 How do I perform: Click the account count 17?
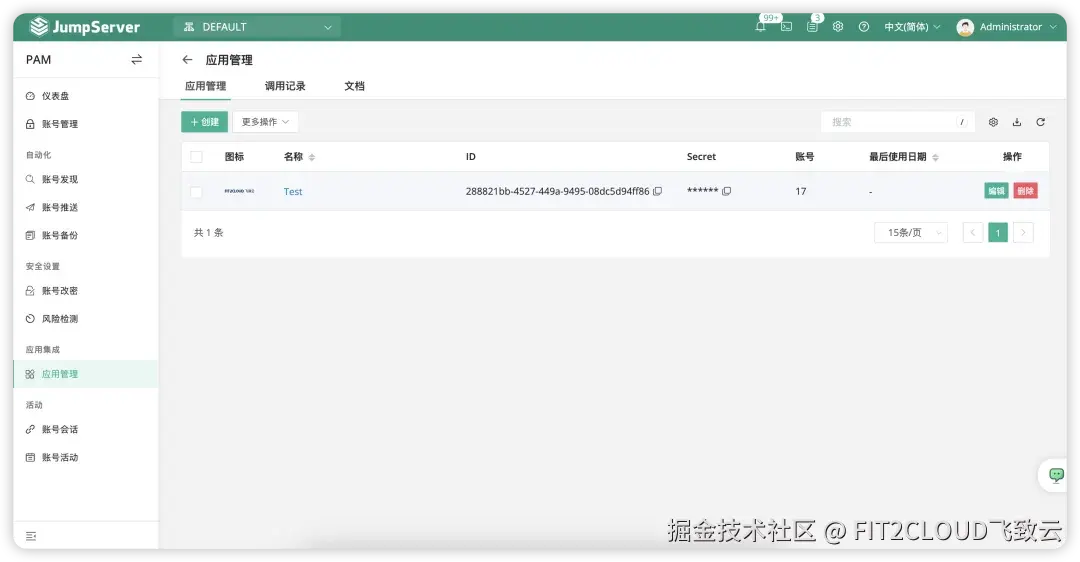coord(800,191)
